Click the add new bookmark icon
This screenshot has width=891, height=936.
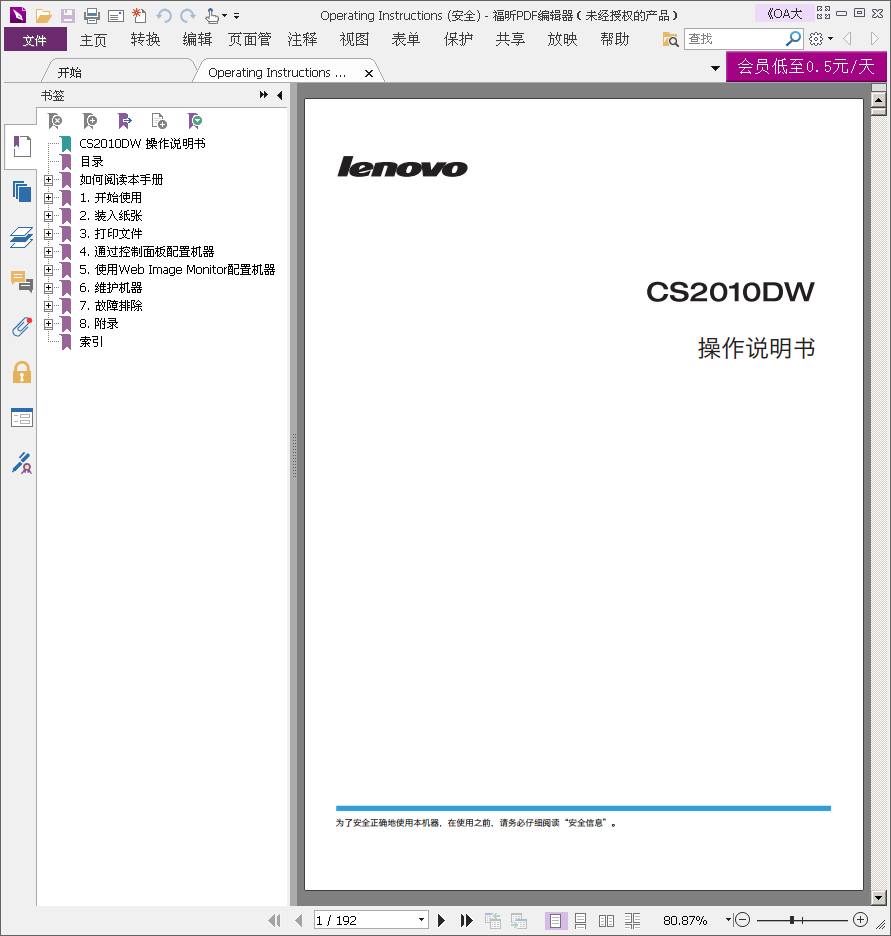point(90,121)
